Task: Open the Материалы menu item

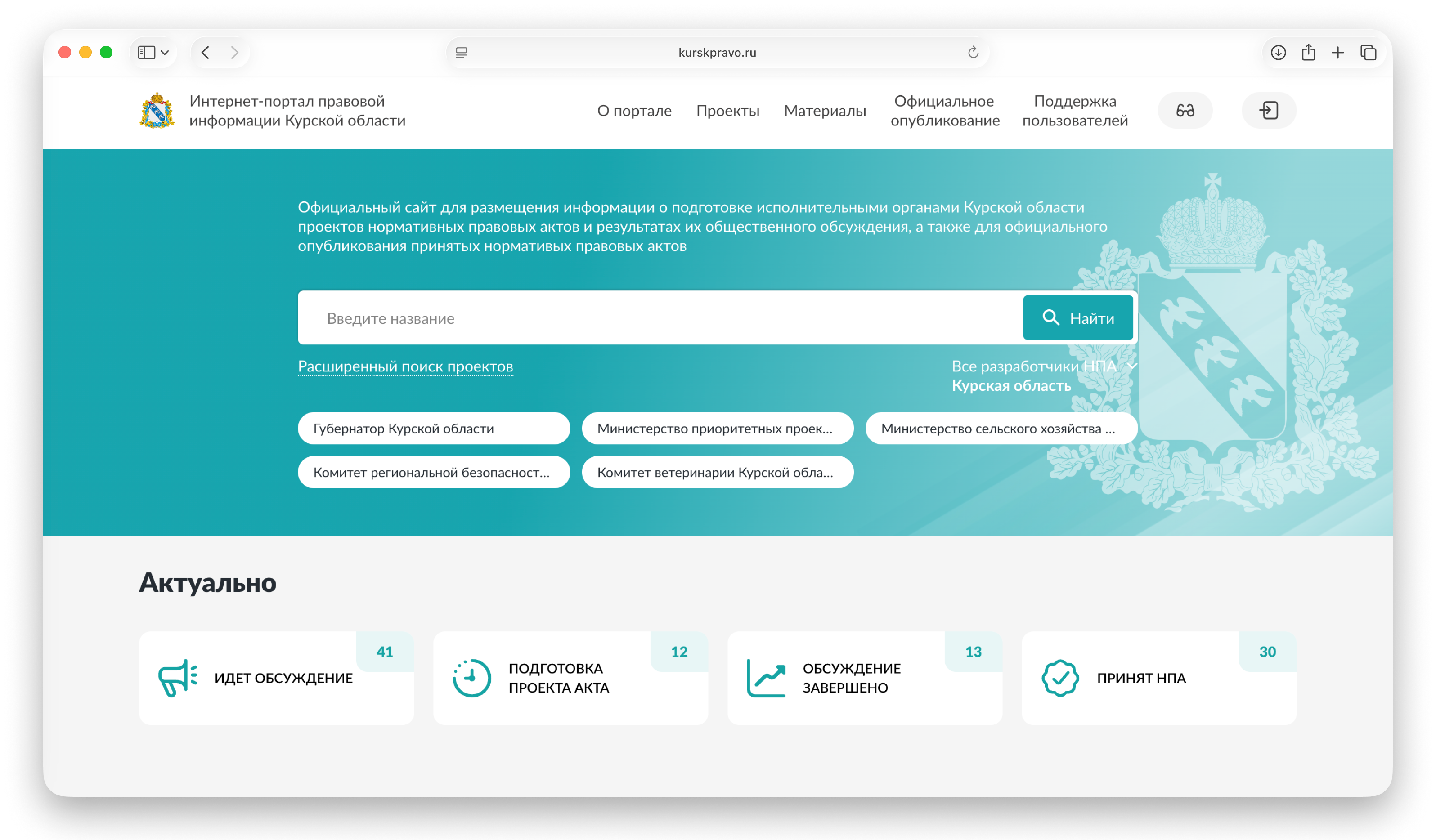Action: (825, 111)
